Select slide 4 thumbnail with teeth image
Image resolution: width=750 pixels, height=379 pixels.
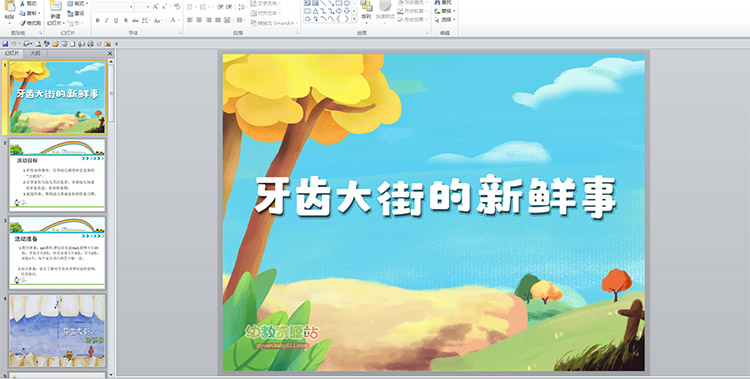click(57, 331)
